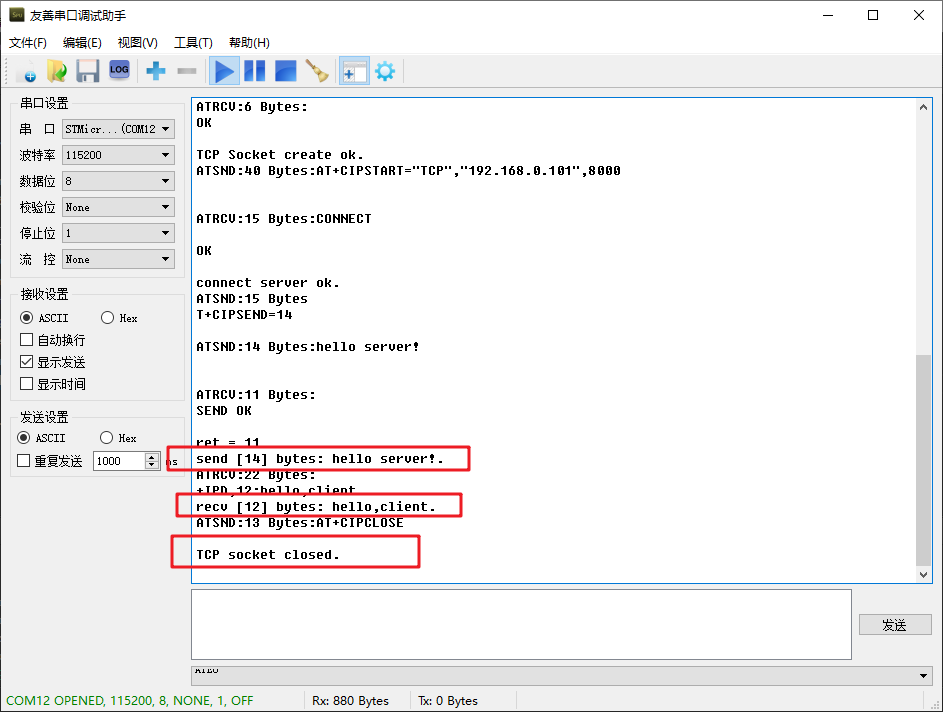
Task: Click 'TCP socket closed.' line
Action: pyautogui.click(x=268, y=554)
